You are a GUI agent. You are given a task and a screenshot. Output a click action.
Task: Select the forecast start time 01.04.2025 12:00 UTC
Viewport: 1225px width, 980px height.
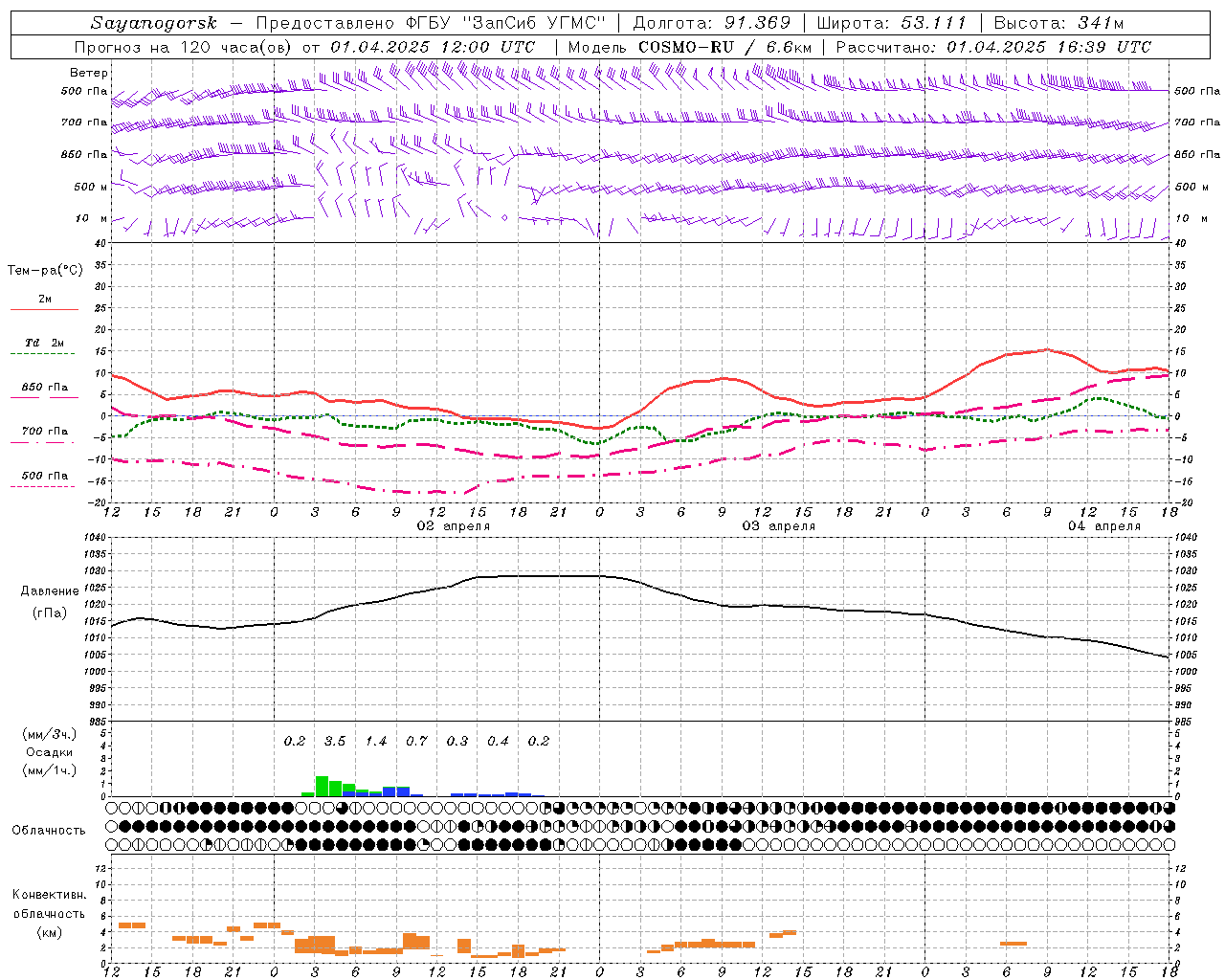click(x=434, y=47)
